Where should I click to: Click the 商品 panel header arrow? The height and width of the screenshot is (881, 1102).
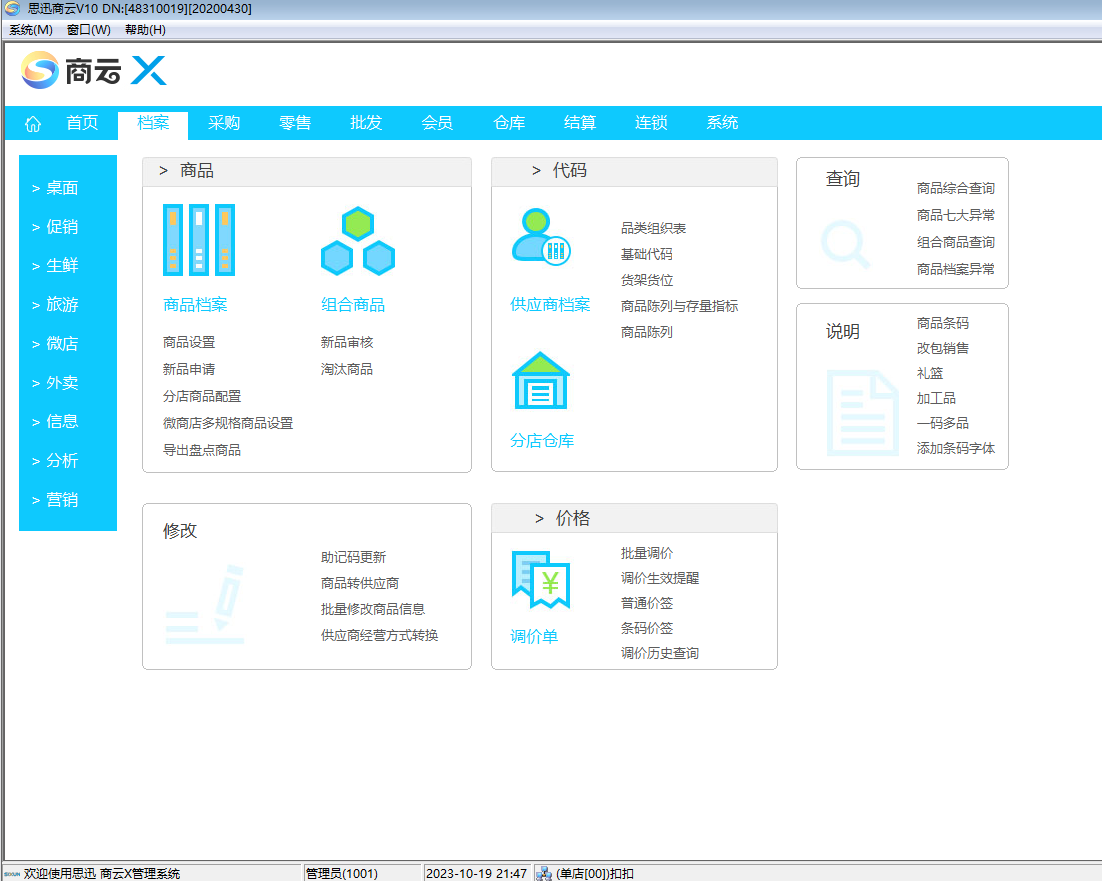pyautogui.click(x=163, y=171)
